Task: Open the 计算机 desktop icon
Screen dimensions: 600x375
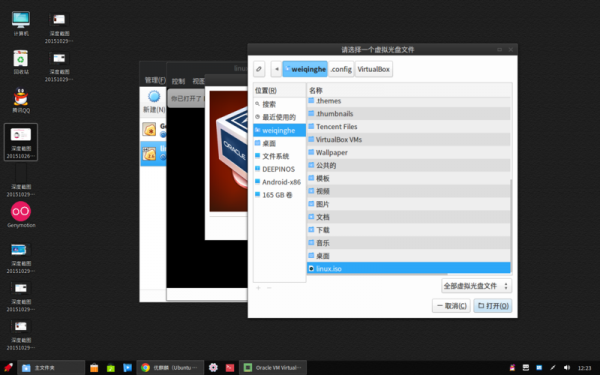Action: click(x=21, y=24)
